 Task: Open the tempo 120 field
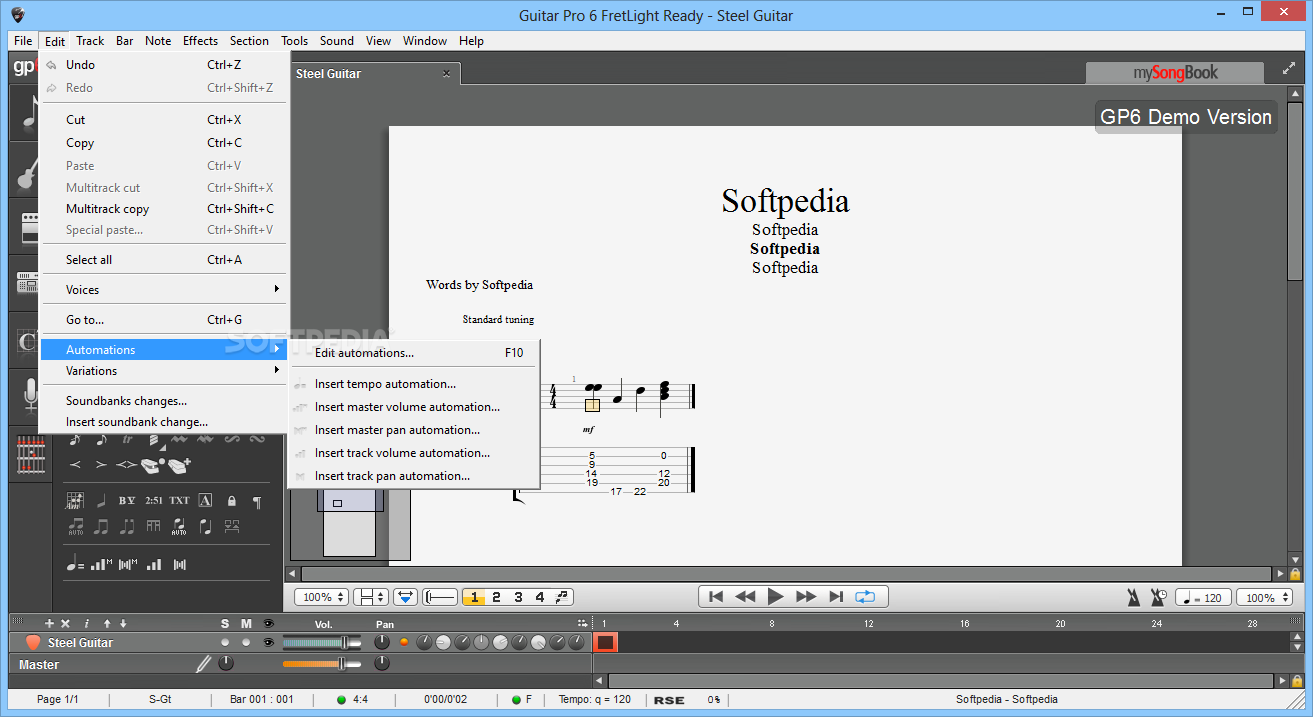(x=1203, y=597)
